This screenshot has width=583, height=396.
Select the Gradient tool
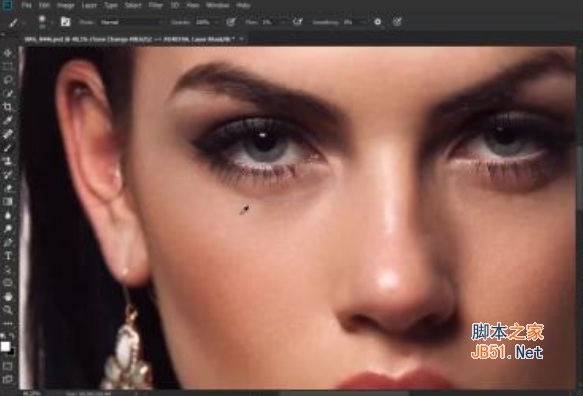tap(8, 202)
